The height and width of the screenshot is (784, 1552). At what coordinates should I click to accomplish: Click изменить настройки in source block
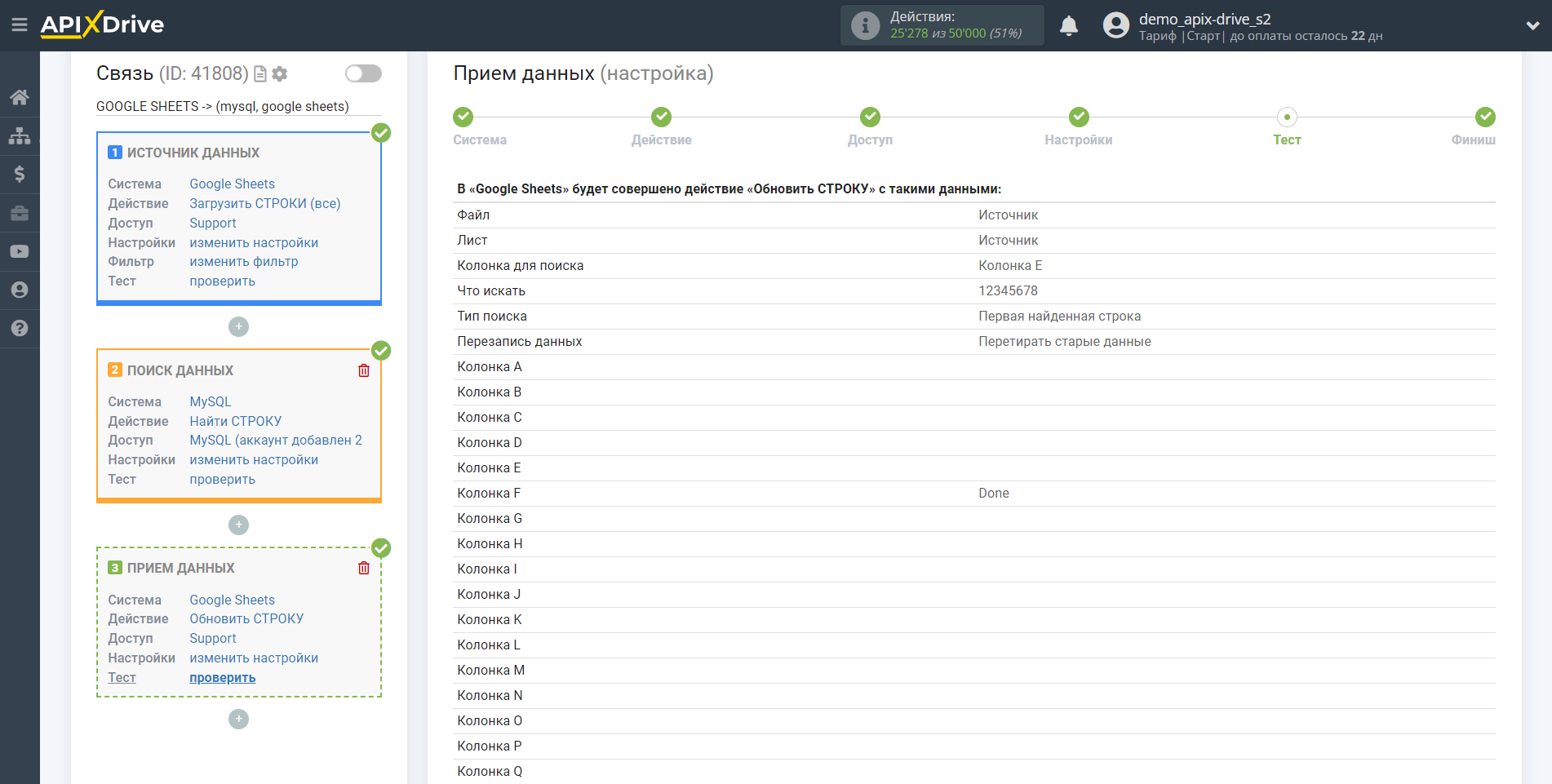[254, 242]
